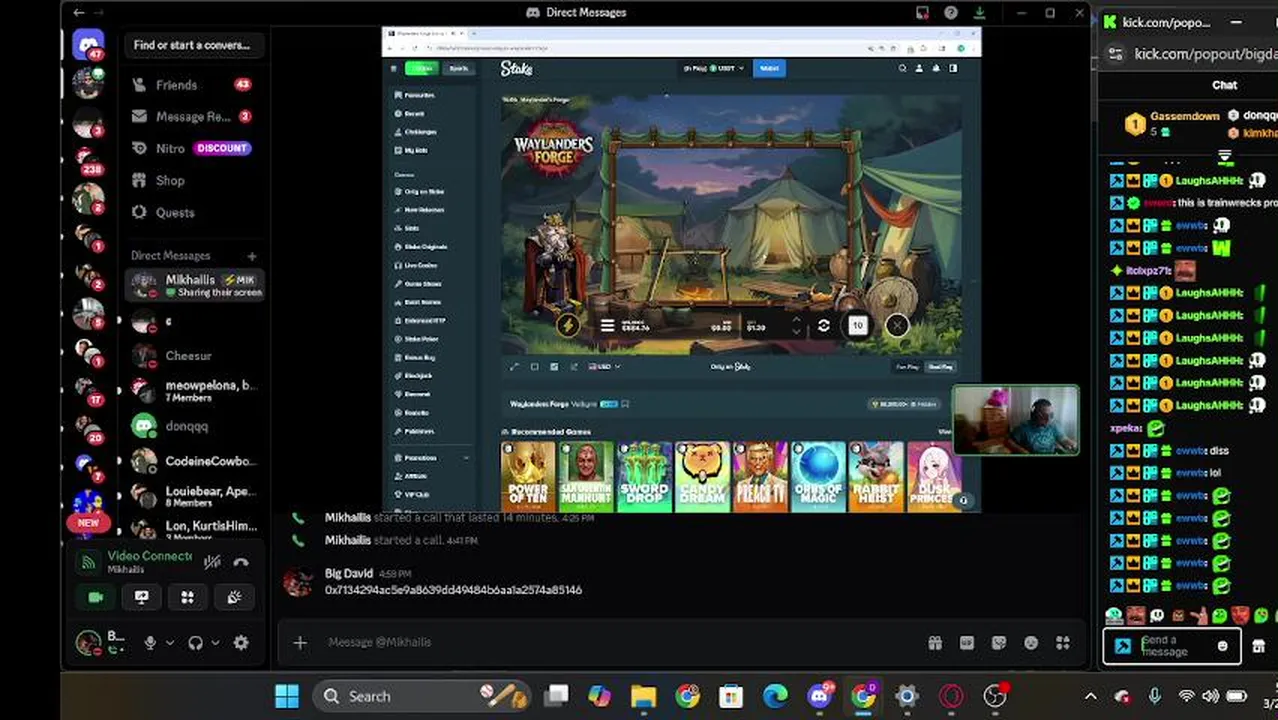Open File Explorer from the taskbar

click(643, 696)
